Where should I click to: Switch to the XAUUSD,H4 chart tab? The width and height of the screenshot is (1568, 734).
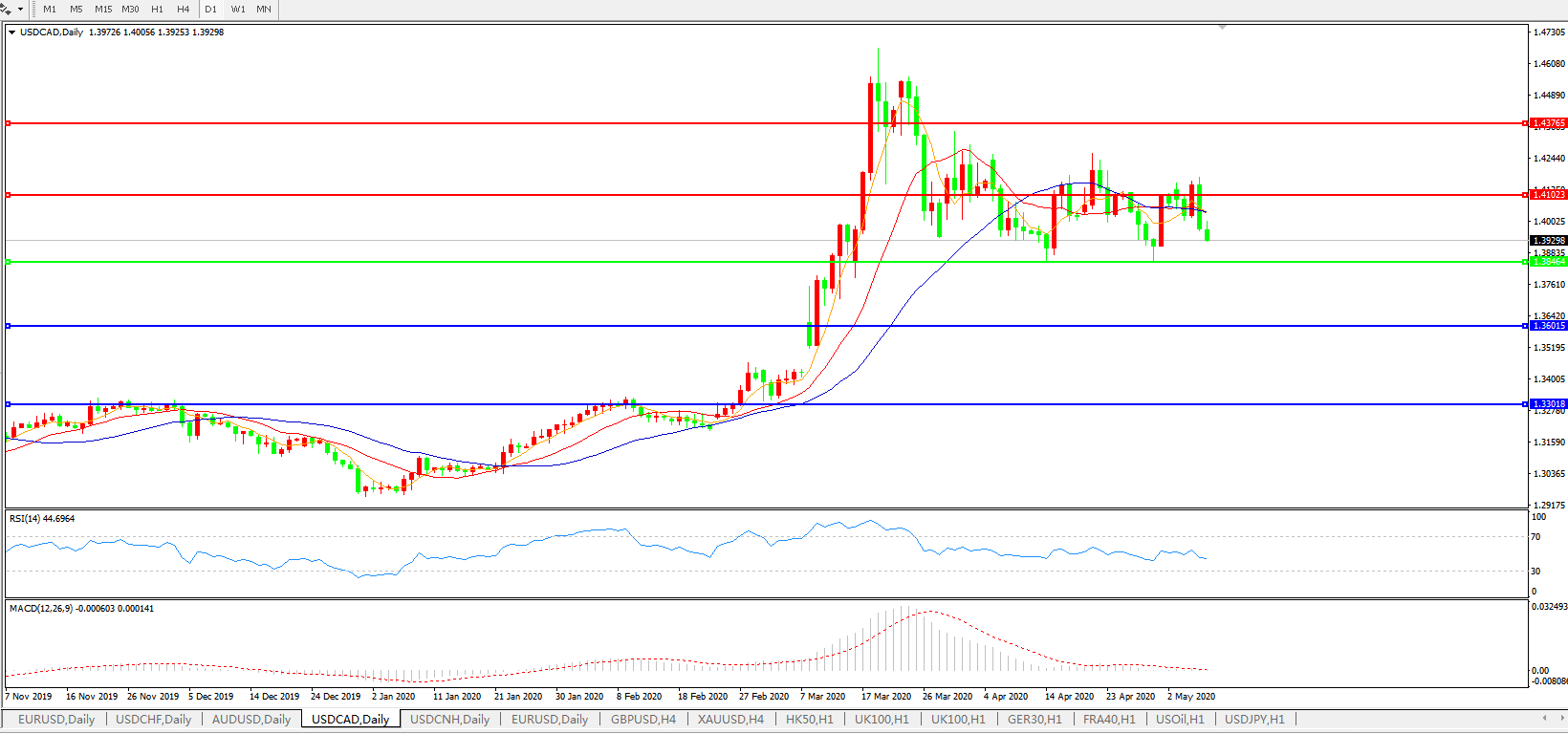[x=730, y=720]
